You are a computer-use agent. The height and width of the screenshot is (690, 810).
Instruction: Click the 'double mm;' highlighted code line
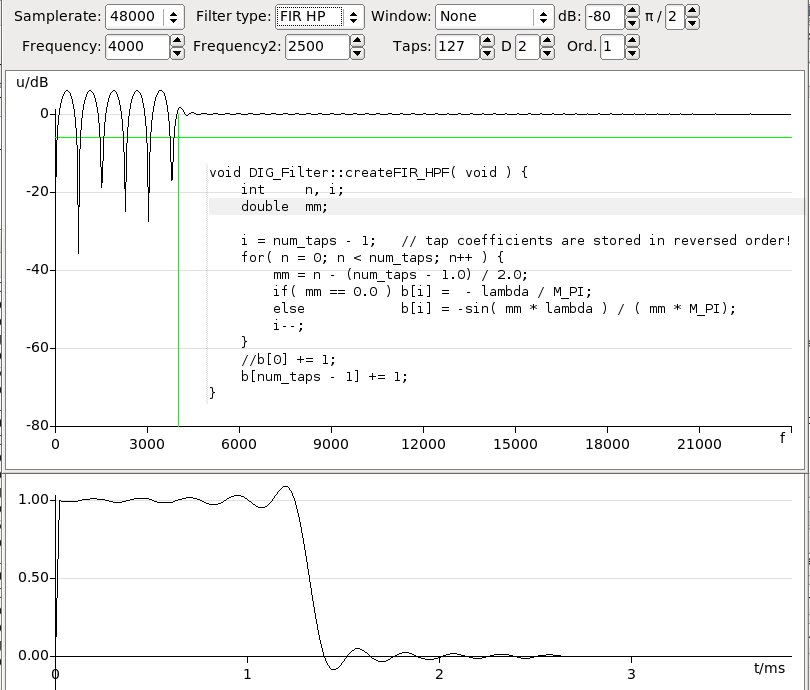click(506, 207)
